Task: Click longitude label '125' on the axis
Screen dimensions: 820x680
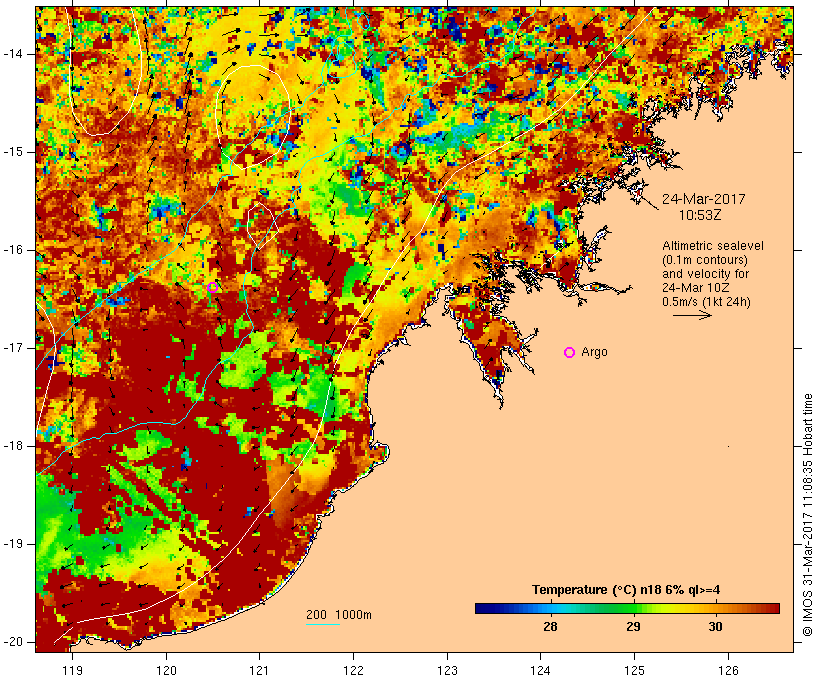Action: tap(634, 671)
